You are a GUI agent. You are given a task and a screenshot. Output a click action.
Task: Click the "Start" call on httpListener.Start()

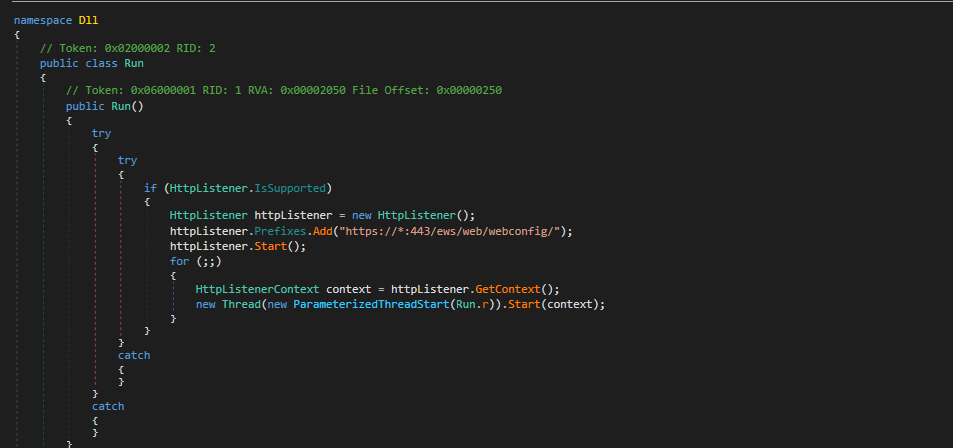pyautogui.click(x=270, y=246)
